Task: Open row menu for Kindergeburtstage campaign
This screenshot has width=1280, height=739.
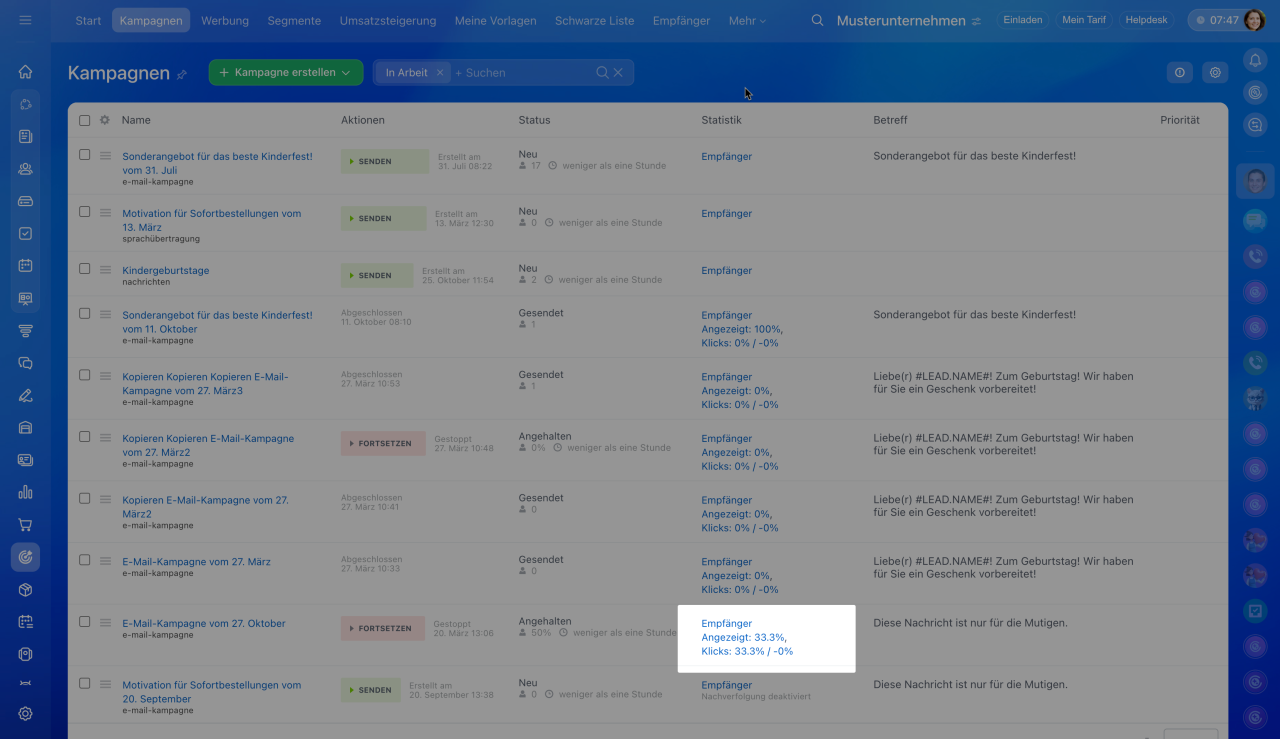Action: pos(105,269)
